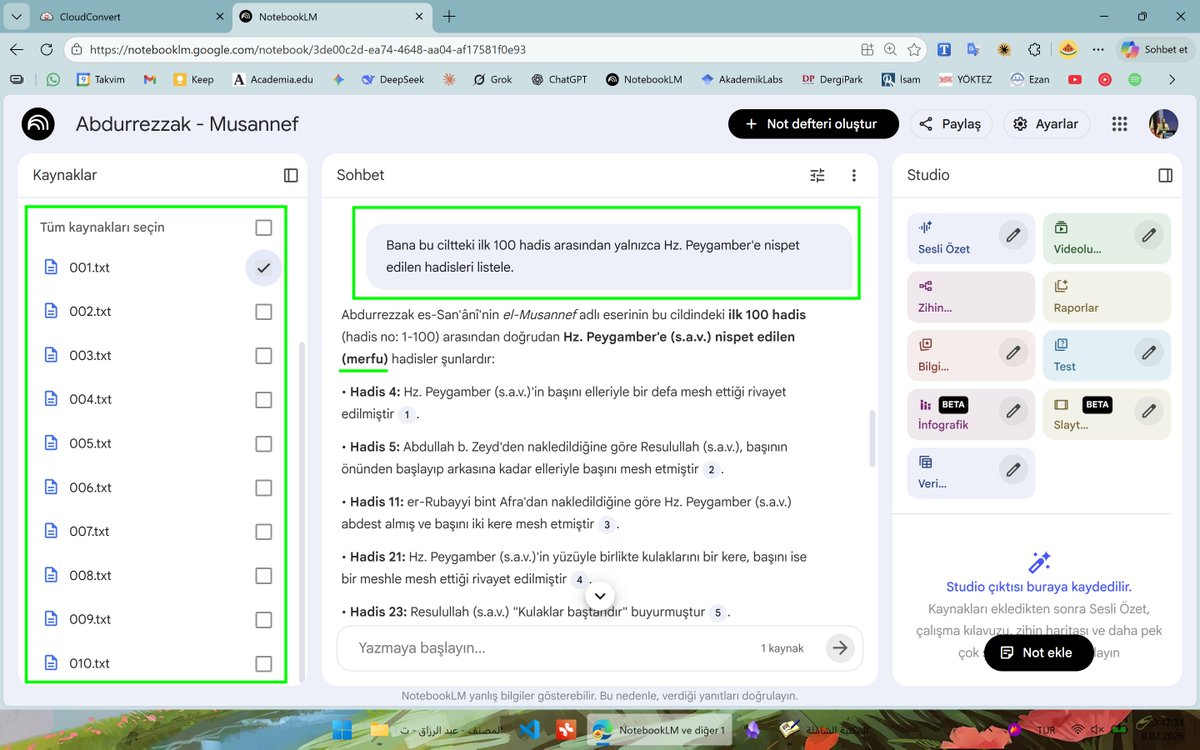This screenshot has height=750, width=1200.
Task: Edit Veri tablosu settings with pencil icon
Action: 1013,469
